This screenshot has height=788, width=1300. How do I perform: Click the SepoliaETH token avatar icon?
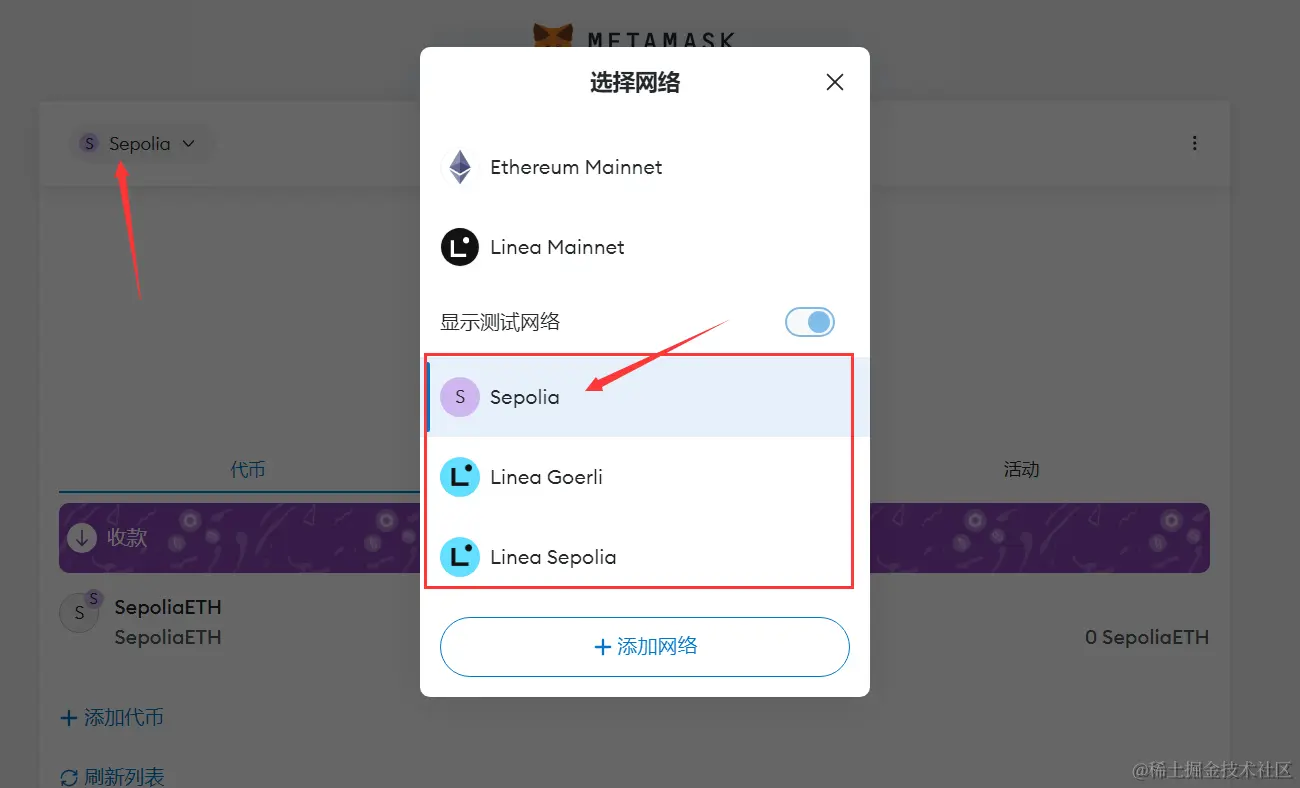tap(80, 613)
